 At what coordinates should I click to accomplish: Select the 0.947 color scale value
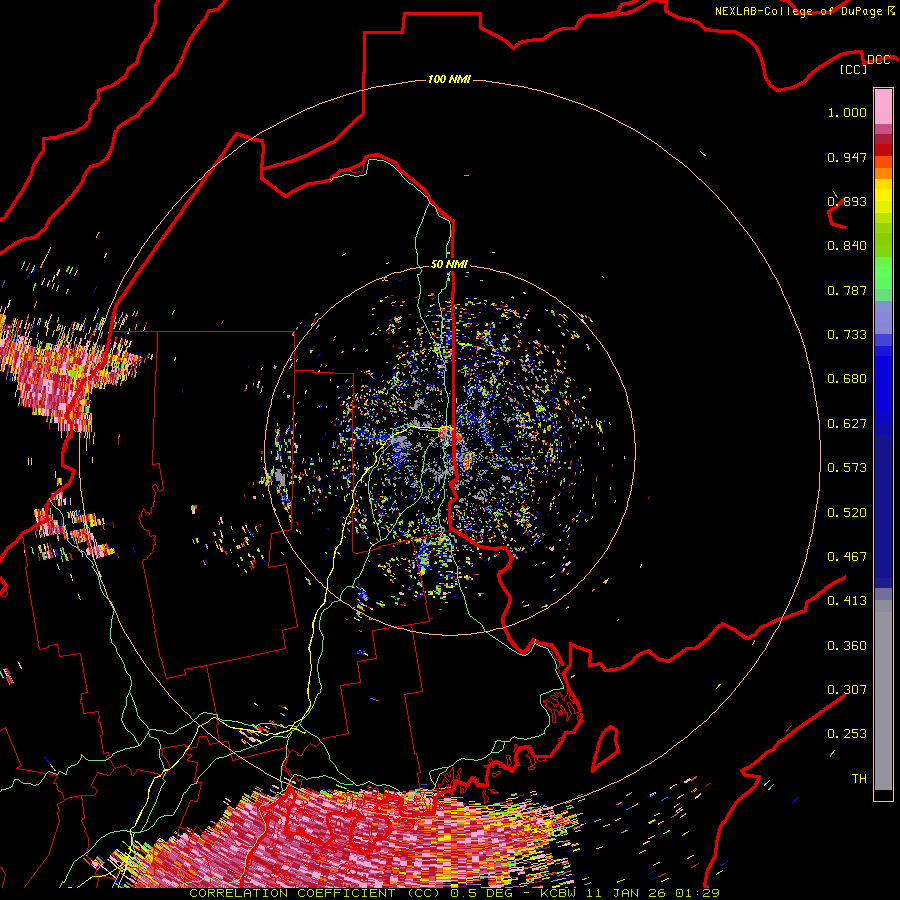[x=847, y=157]
